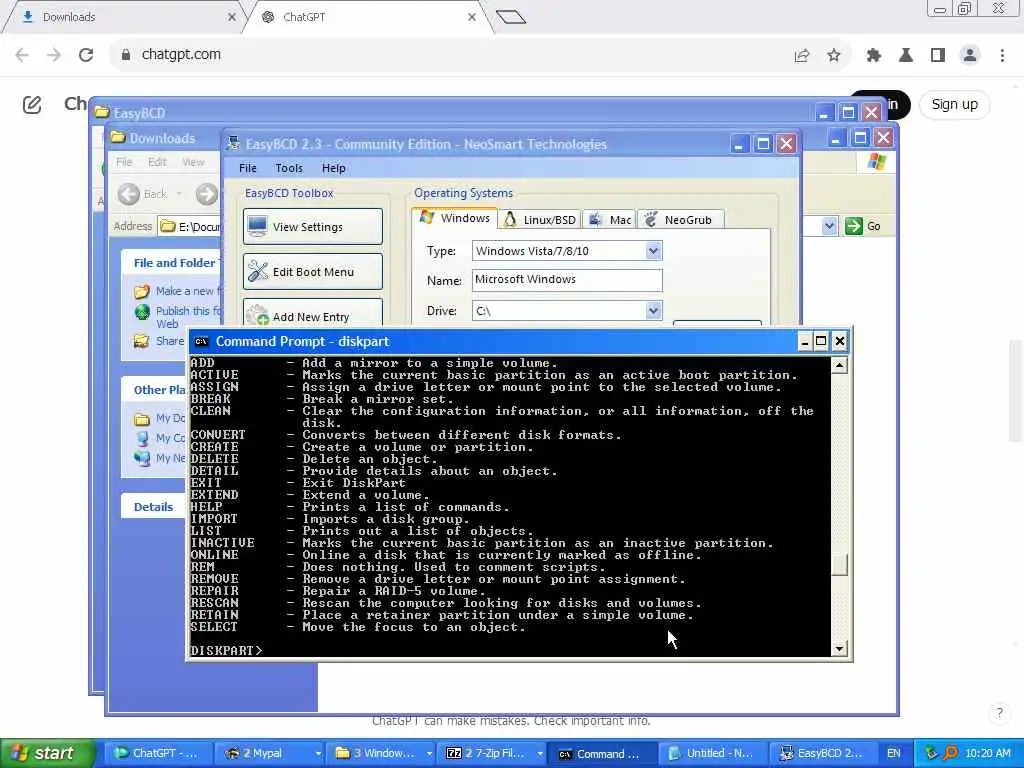Open the Mypal taskbar group

[270, 754]
